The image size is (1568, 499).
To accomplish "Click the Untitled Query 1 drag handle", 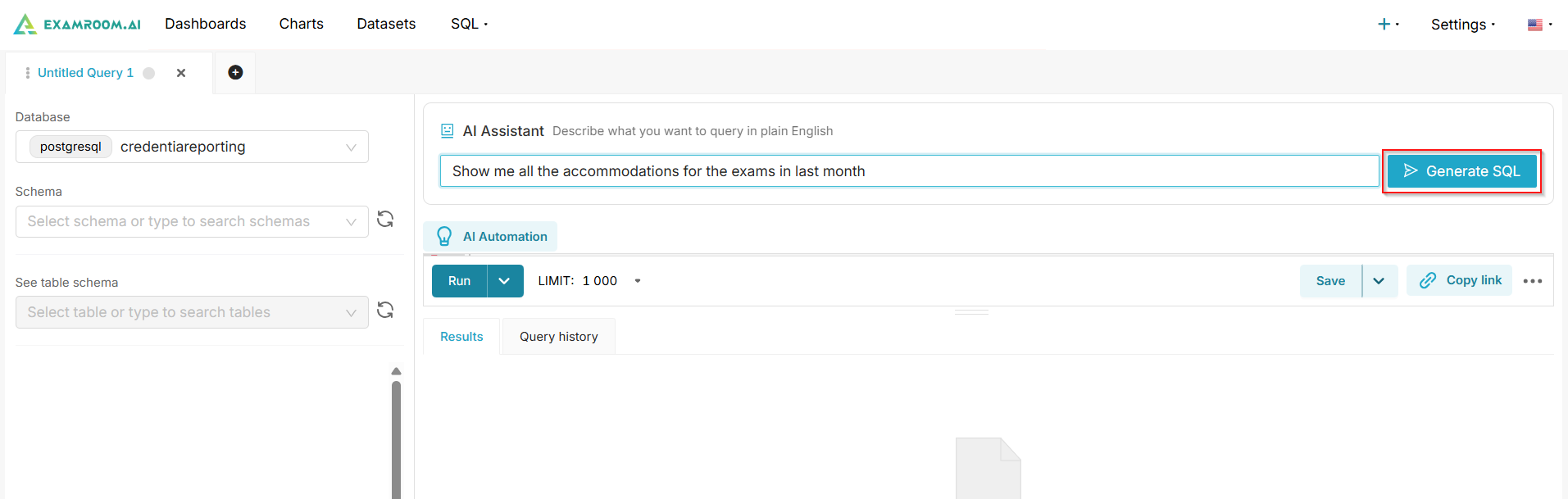I will click(28, 73).
